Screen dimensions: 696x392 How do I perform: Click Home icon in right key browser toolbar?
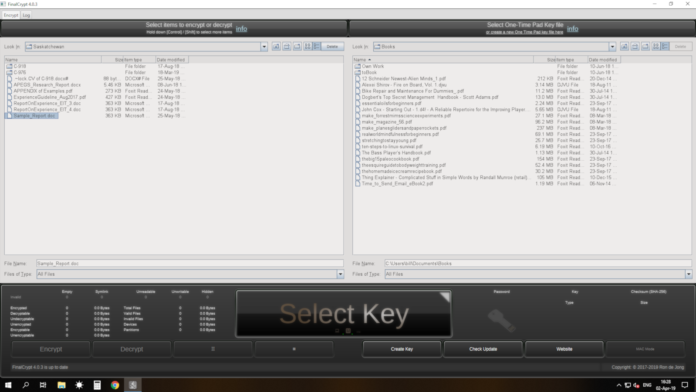click(635, 47)
